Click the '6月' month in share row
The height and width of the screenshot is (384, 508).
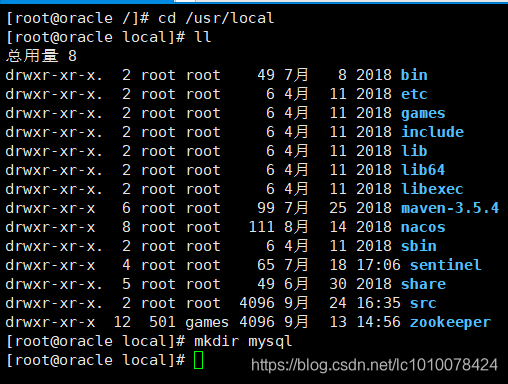coord(296,284)
